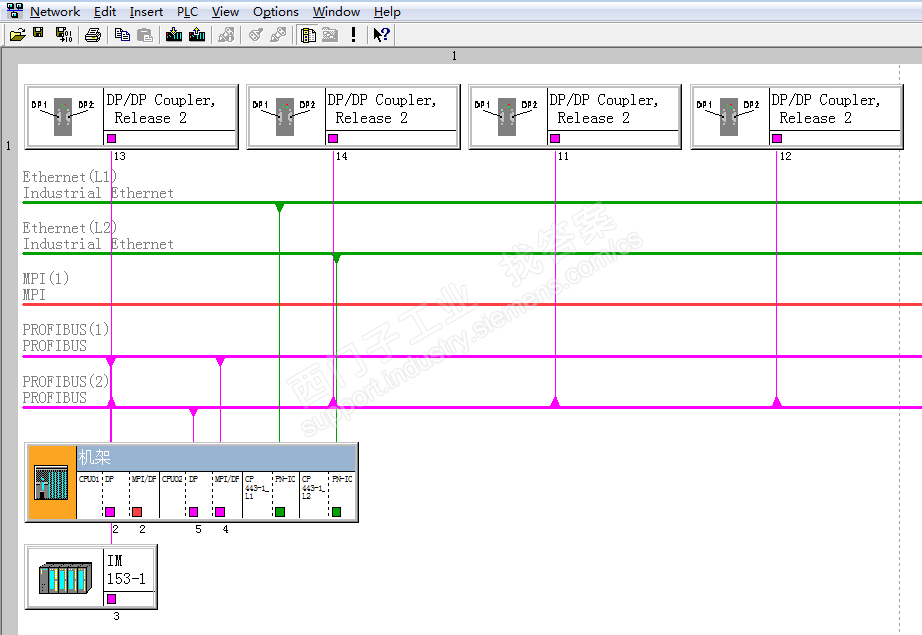Click the Print toolbar icon
This screenshot has width=922, height=635.
click(93, 35)
